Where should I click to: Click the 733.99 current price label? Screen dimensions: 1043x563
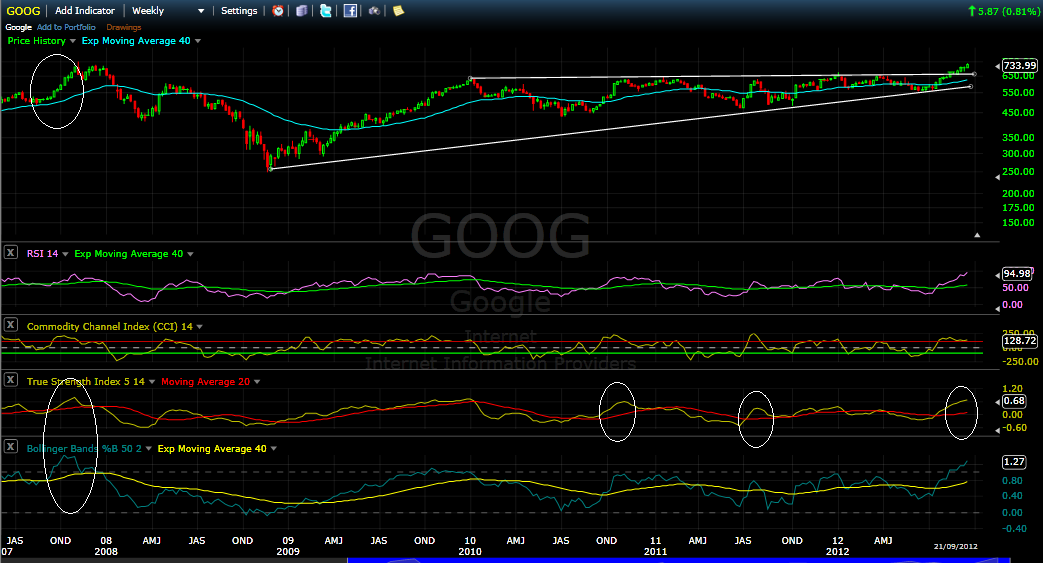[x=1020, y=65]
